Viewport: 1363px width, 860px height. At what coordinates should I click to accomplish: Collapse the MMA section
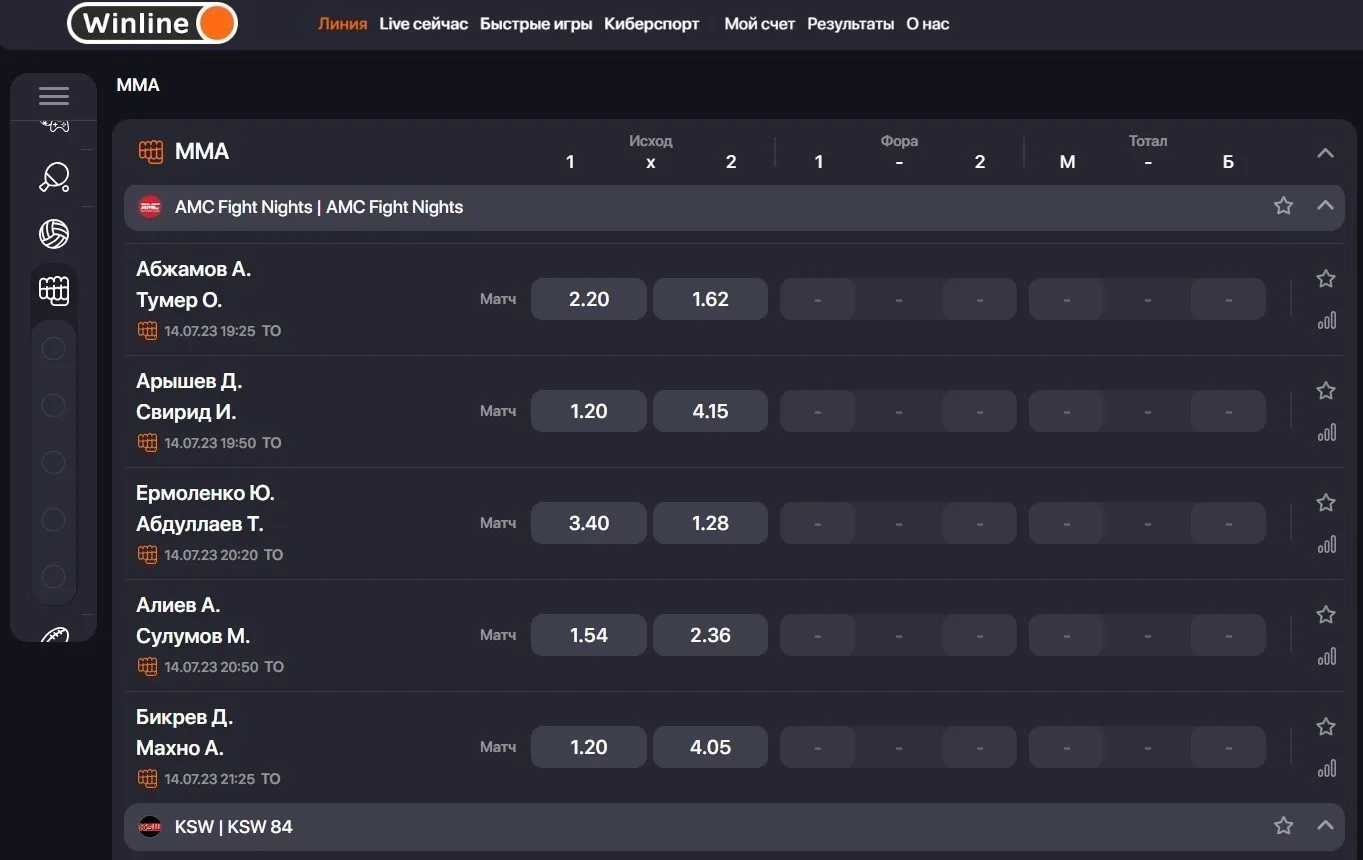[1325, 153]
